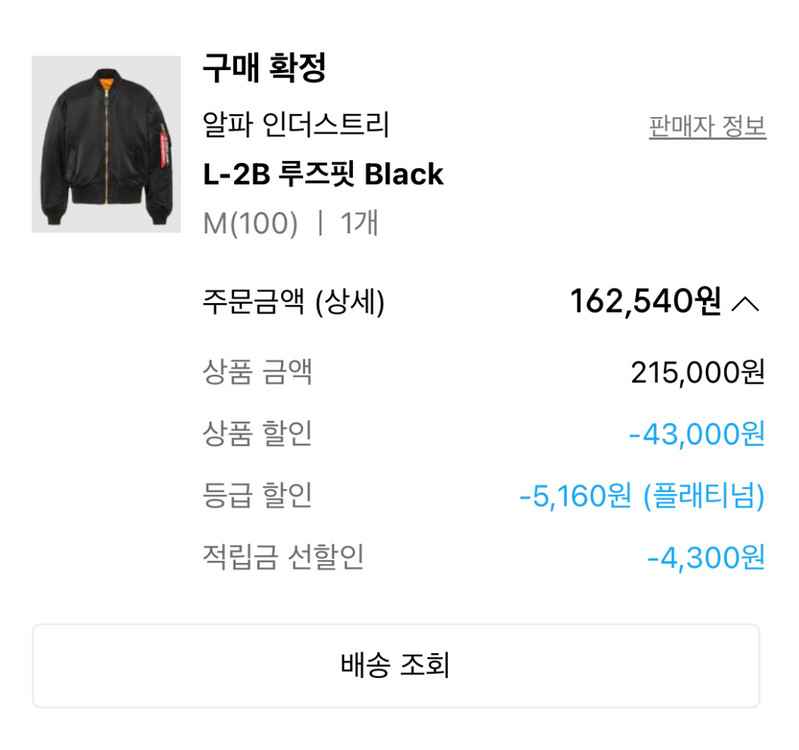799x750 pixels.
Task: Select the product name L-2B 루즈핏 Black
Action: [x=323, y=175]
